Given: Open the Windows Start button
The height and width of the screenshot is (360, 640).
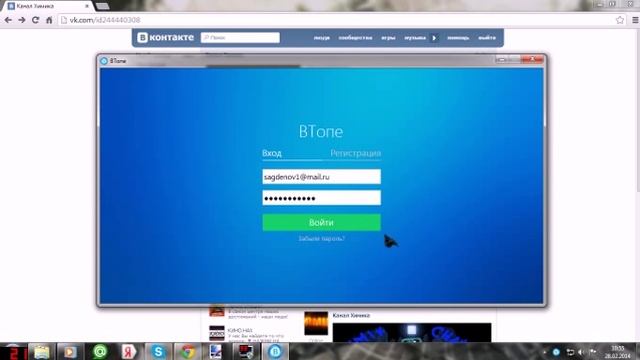Looking at the screenshot, I should tap(13, 352).
